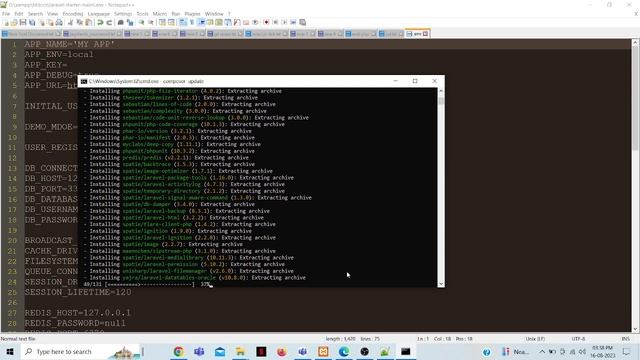Click the Close All toolbar icon
Viewport: 640px width, 360px height.
pyautogui.click(x=50, y=22)
